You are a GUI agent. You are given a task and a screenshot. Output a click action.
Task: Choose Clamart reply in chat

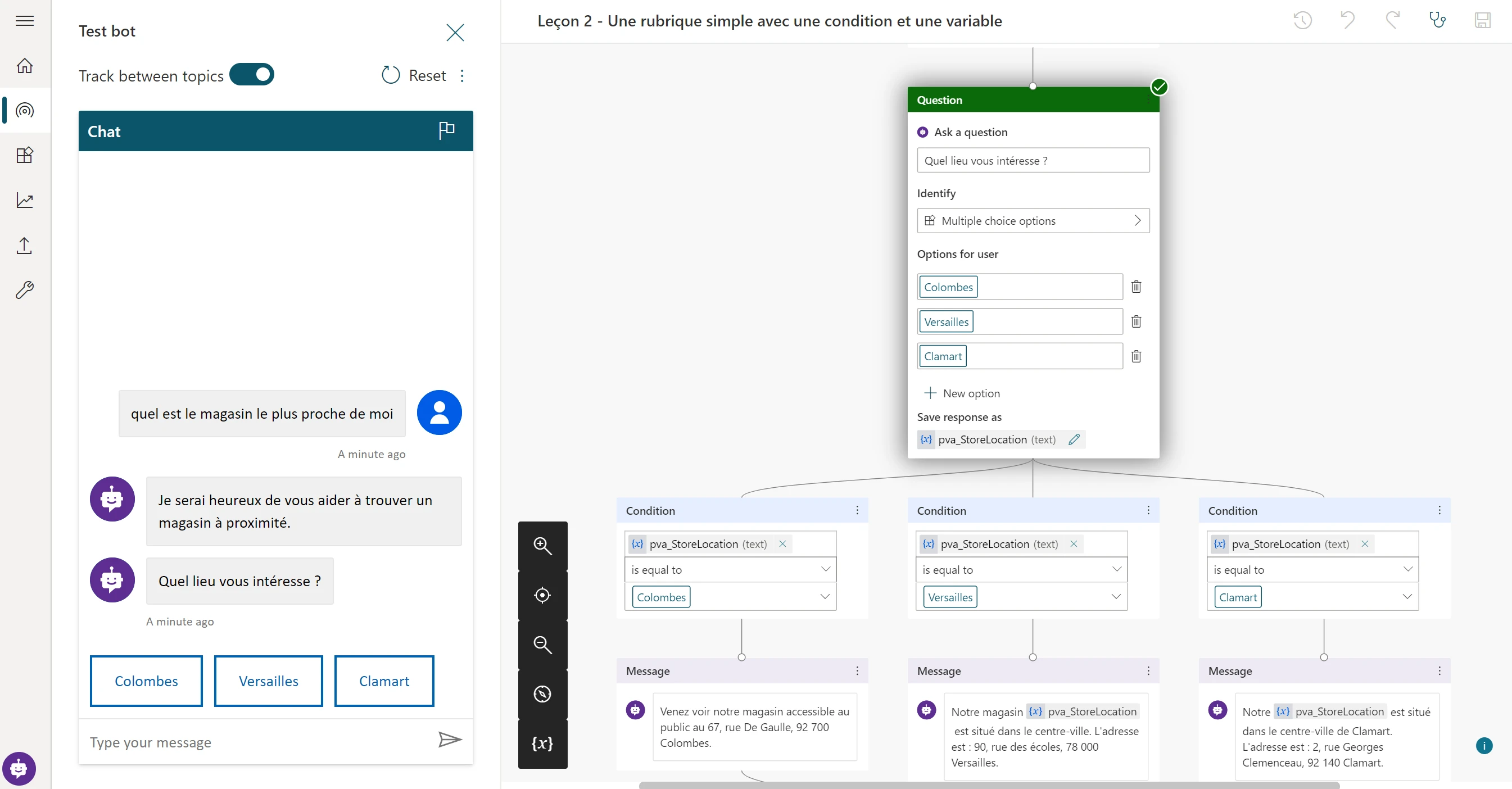tap(384, 681)
